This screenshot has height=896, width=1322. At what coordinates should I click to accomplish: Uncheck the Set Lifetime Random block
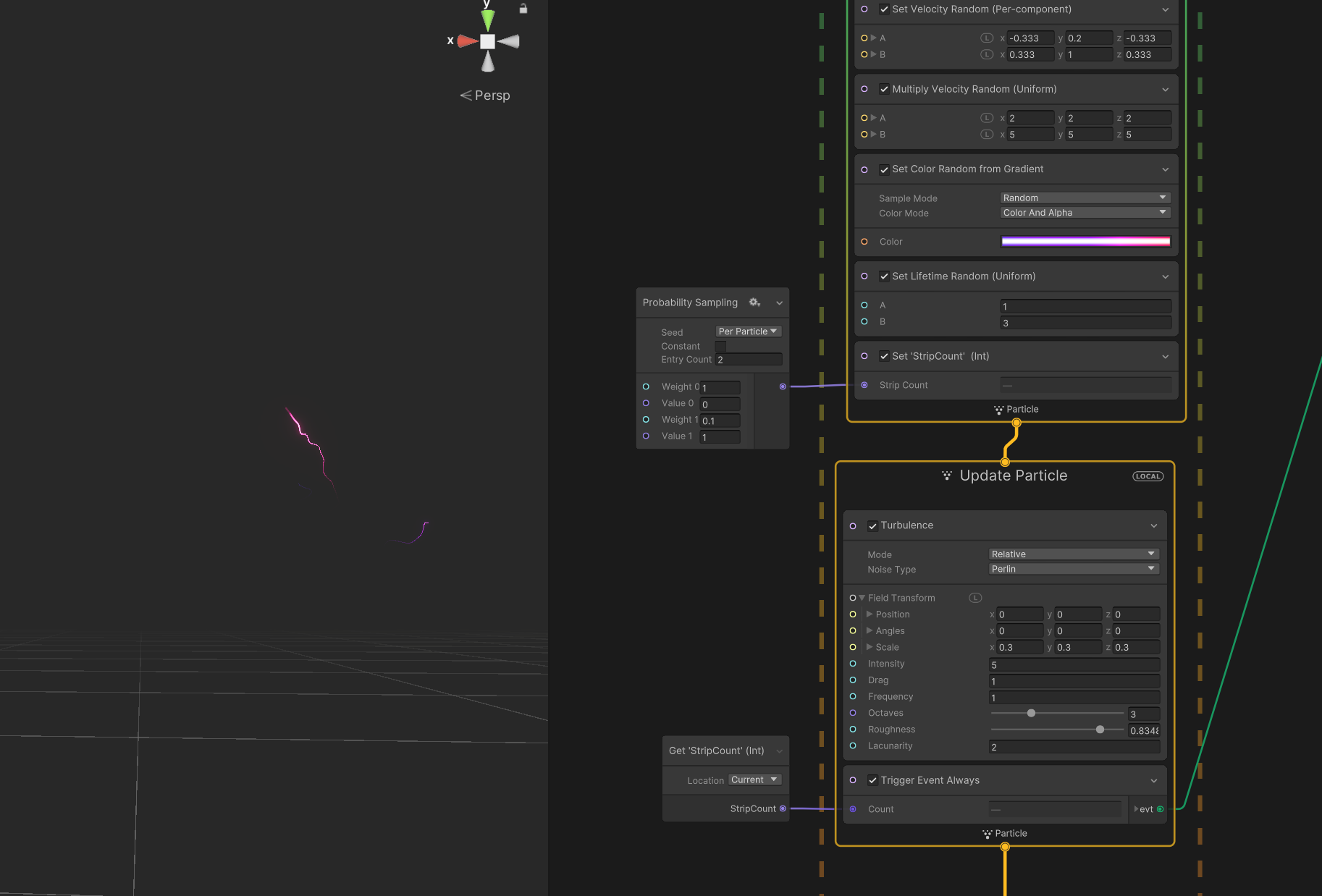[x=884, y=276]
